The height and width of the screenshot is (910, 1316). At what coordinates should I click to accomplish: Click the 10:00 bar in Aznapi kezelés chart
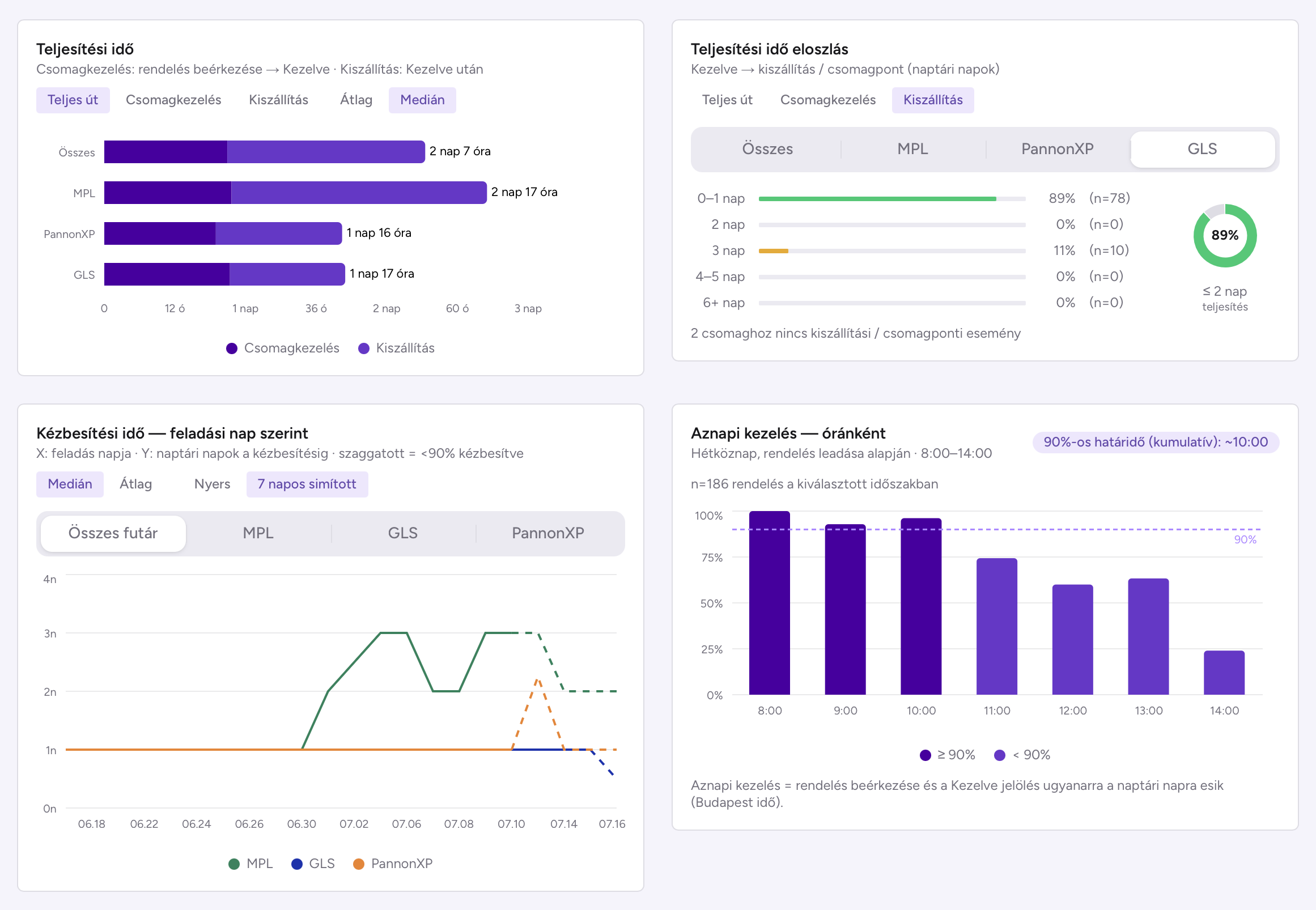921,607
